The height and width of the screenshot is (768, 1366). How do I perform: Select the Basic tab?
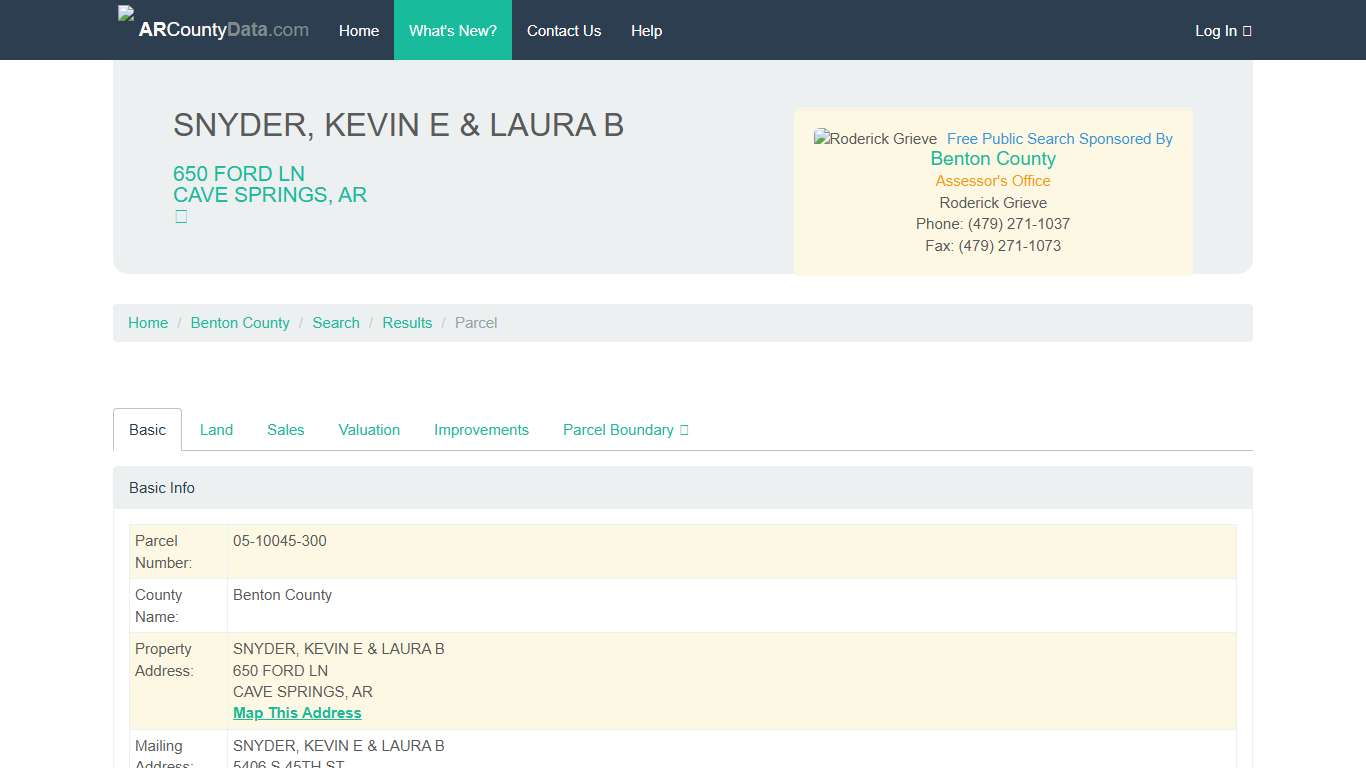(147, 430)
